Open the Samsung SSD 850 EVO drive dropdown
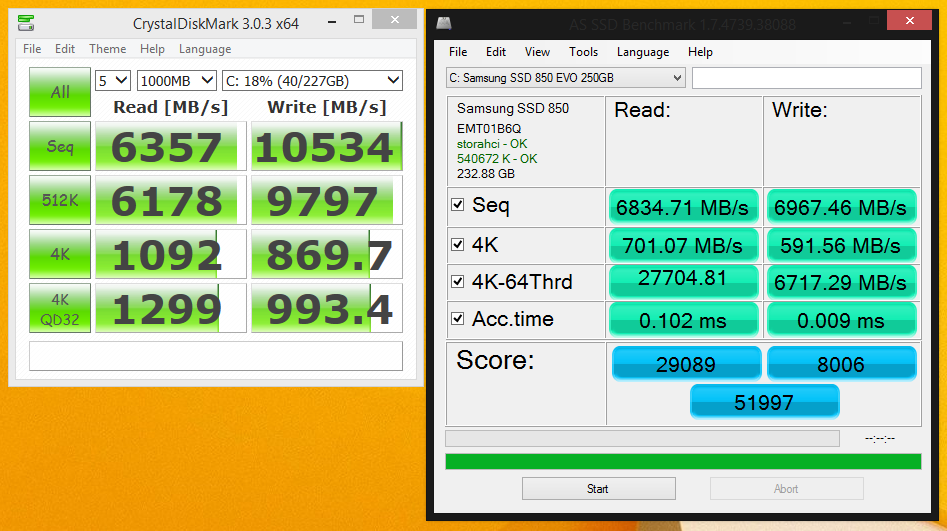Screen dimensions: 947x531 [565, 78]
